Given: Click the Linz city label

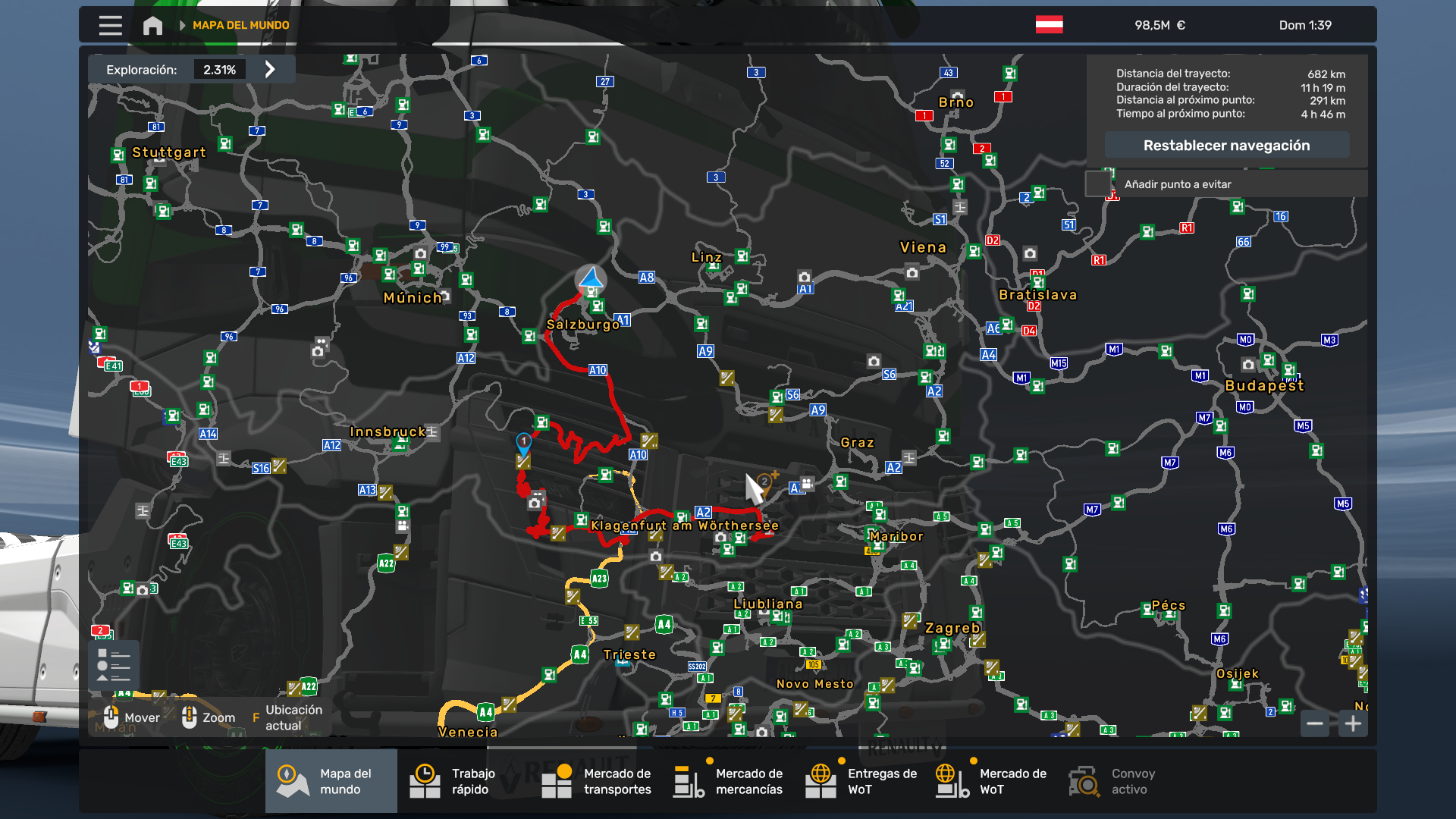Looking at the screenshot, I should tap(706, 257).
